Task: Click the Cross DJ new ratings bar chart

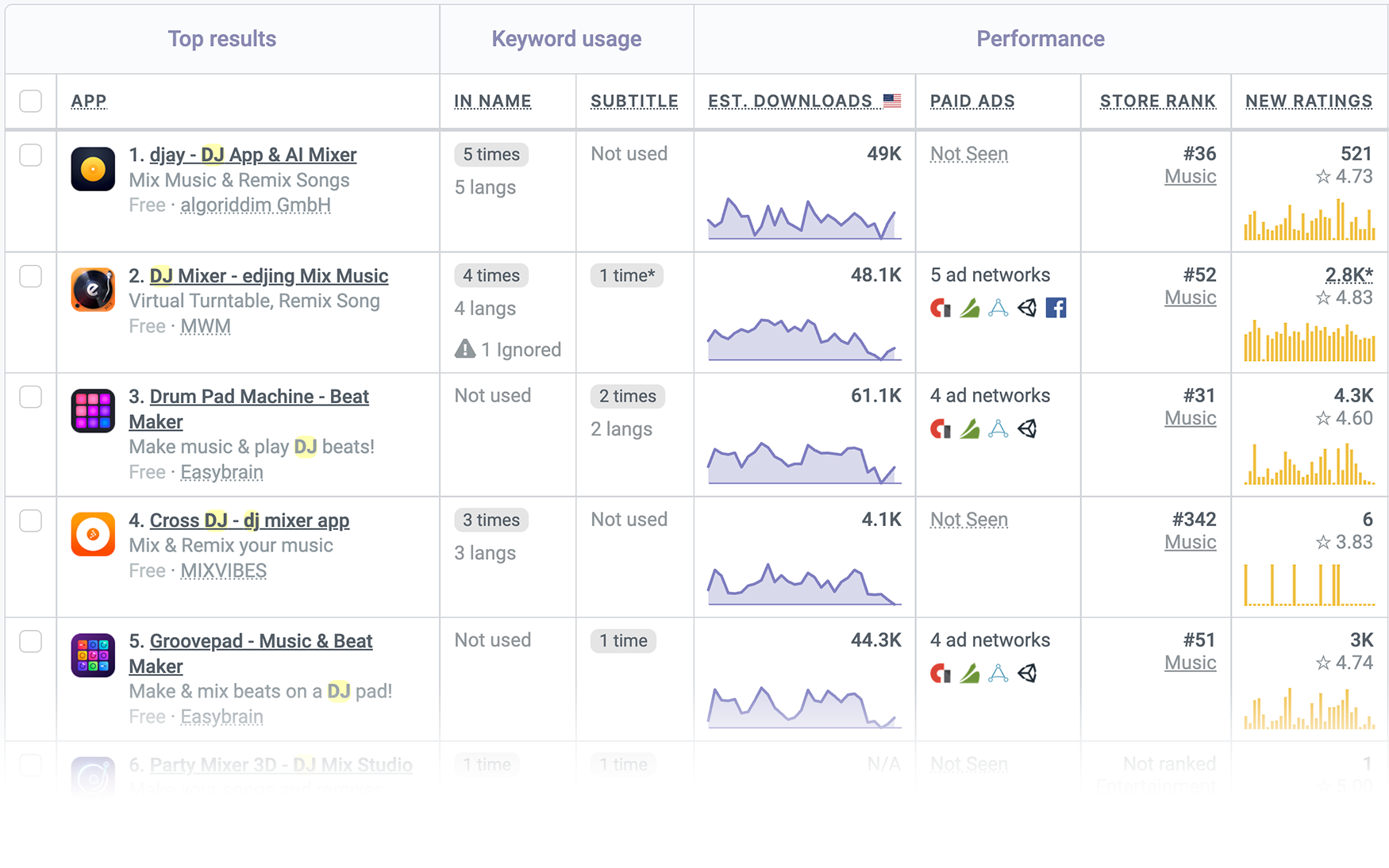Action: (1309, 585)
